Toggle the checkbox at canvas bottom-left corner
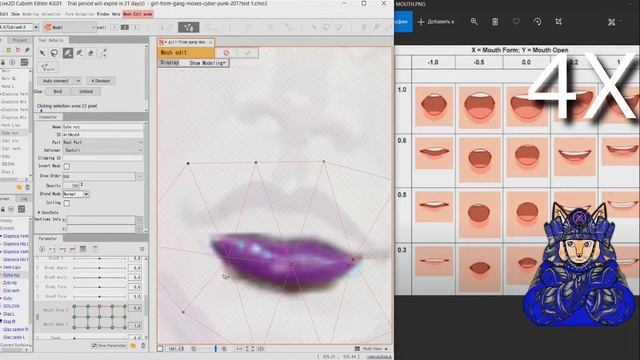Image resolution: width=640 pixels, height=360 pixels. point(160,349)
